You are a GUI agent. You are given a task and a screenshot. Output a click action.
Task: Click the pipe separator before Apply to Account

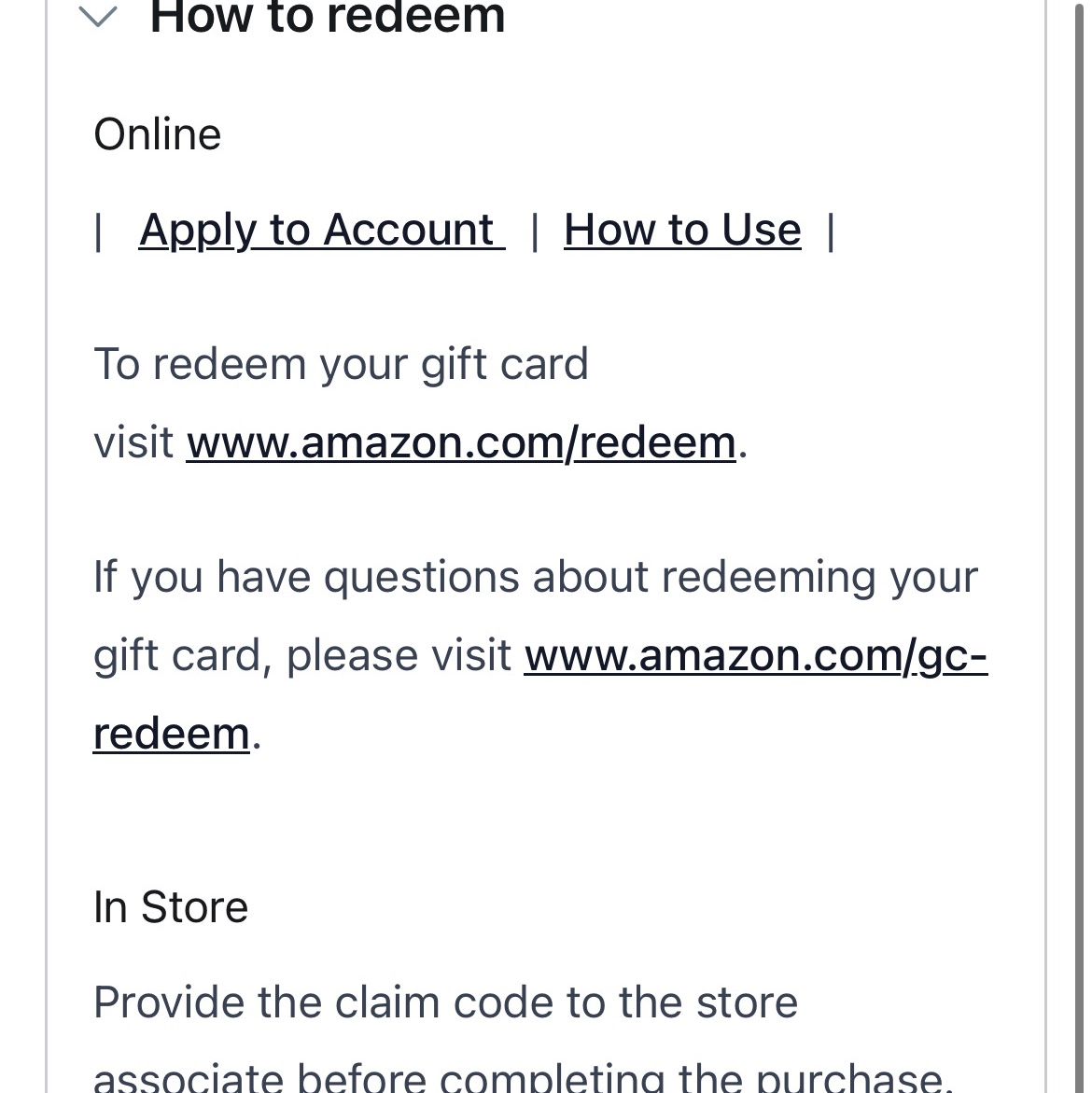[x=98, y=231]
